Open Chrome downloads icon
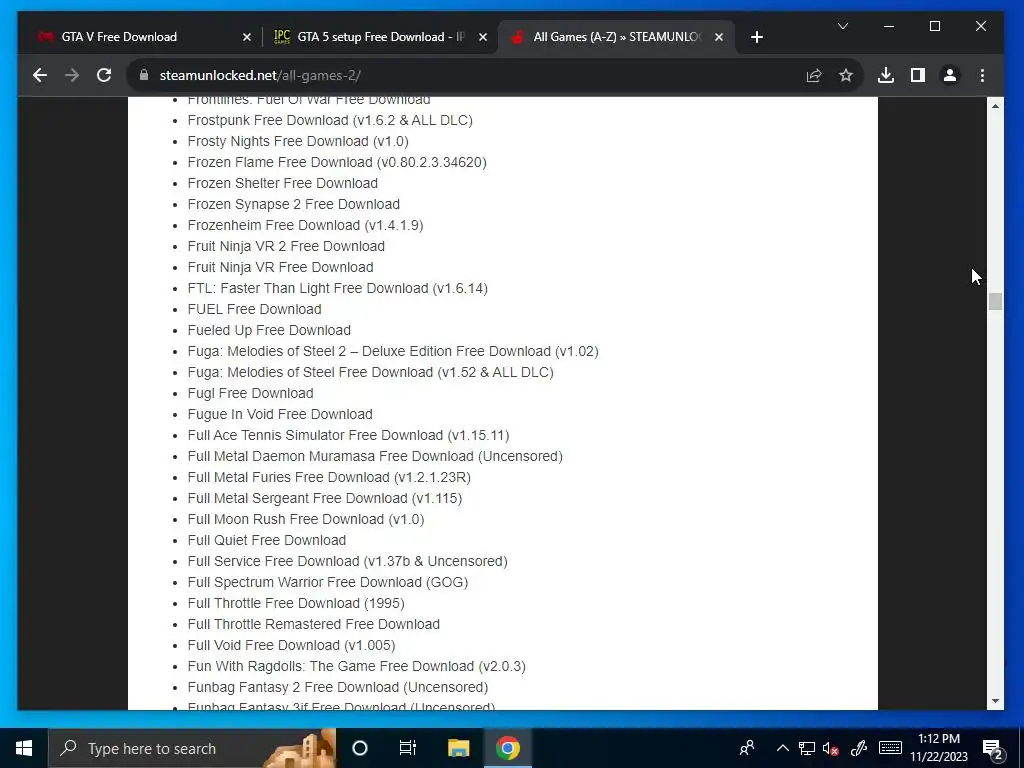Image resolution: width=1024 pixels, height=768 pixels. pos(886,75)
